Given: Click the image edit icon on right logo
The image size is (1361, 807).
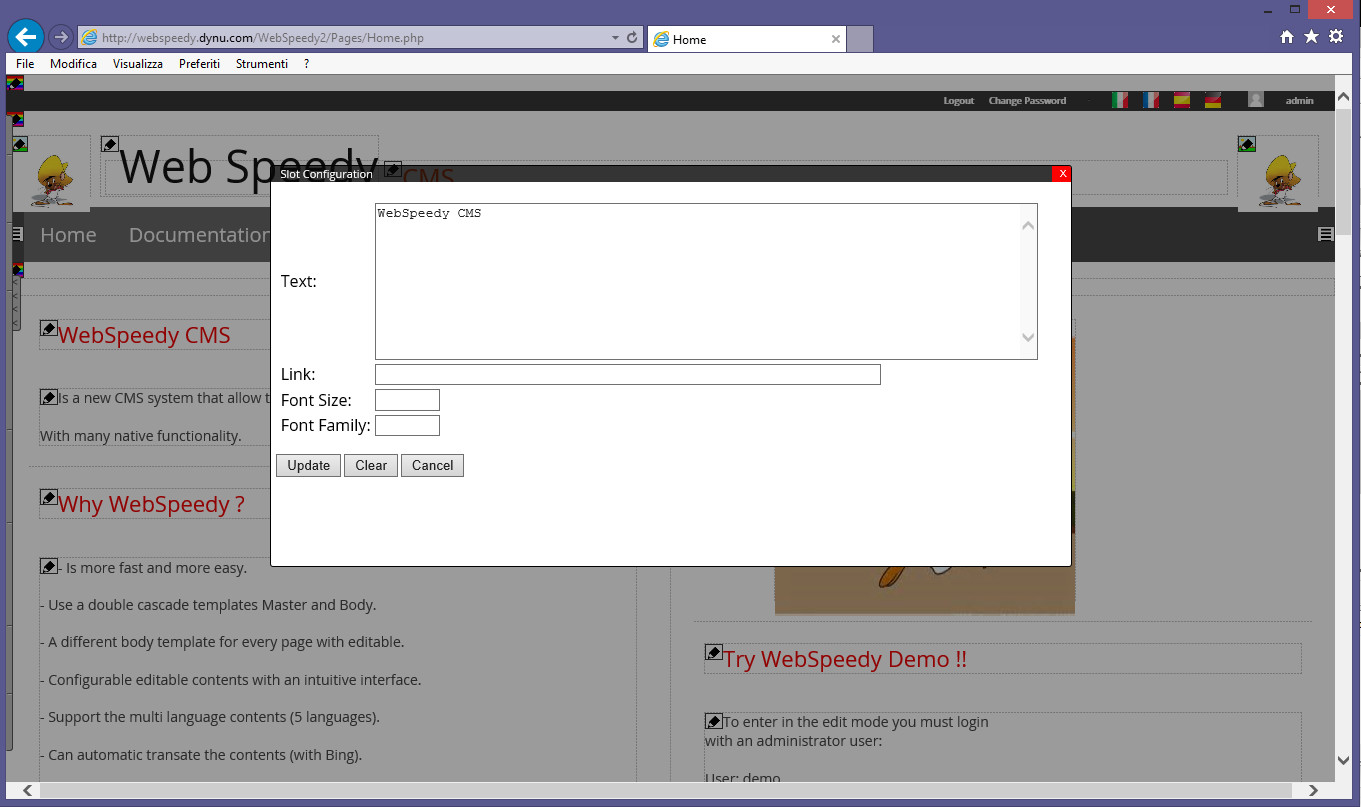Looking at the screenshot, I should (x=1246, y=144).
